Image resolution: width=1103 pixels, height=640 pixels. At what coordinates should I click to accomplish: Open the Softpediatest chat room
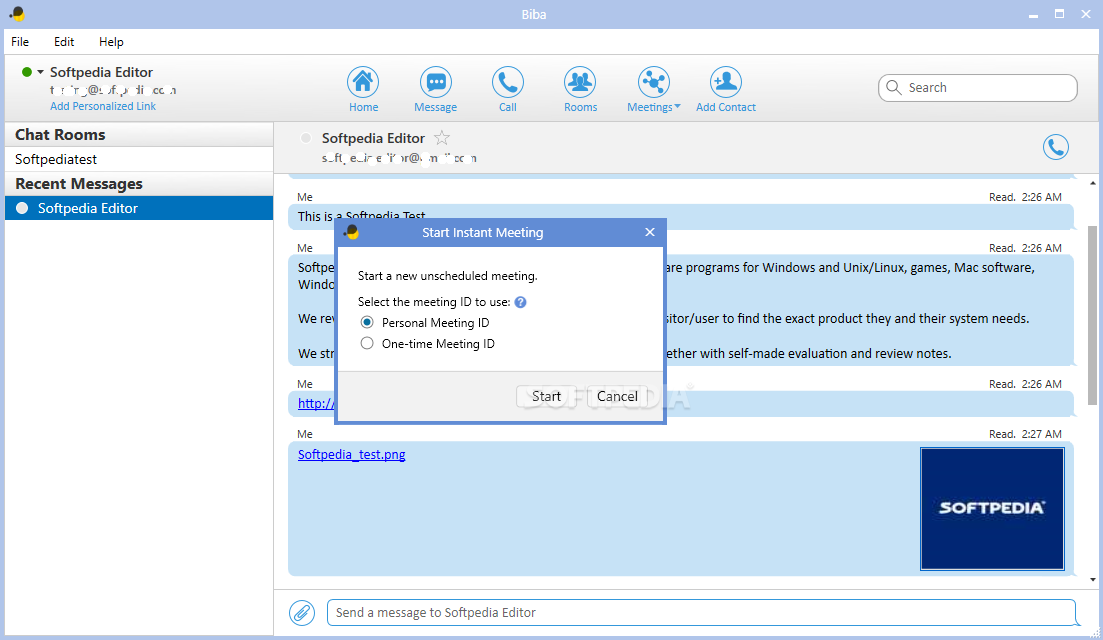(139, 159)
